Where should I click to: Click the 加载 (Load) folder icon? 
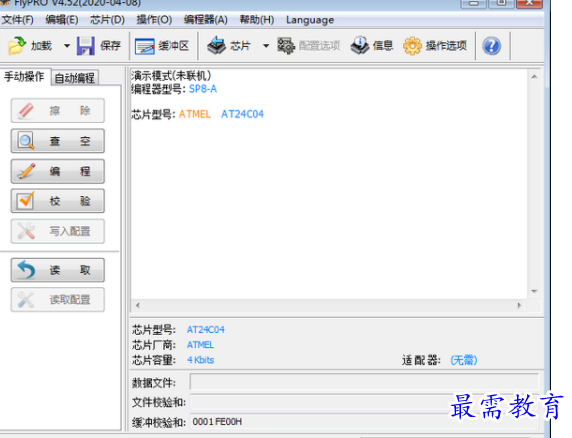(17, 46)
